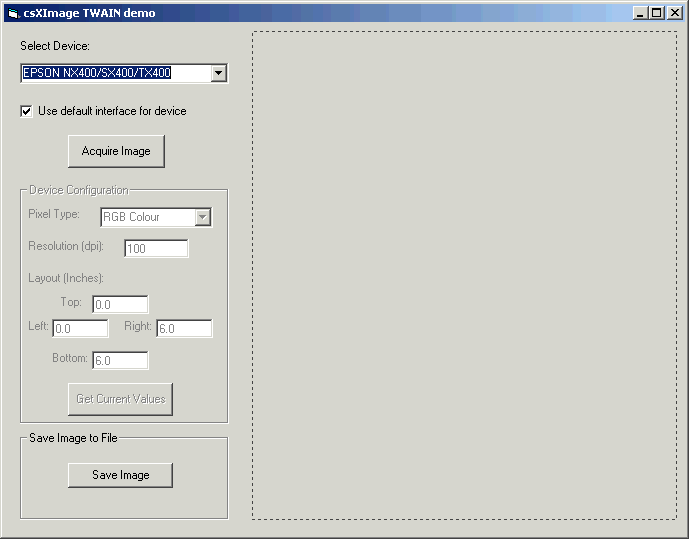The image size is (689, 539).
Task: Click the csXImage application icon in title bar
Action: click(x=12, y=13)
